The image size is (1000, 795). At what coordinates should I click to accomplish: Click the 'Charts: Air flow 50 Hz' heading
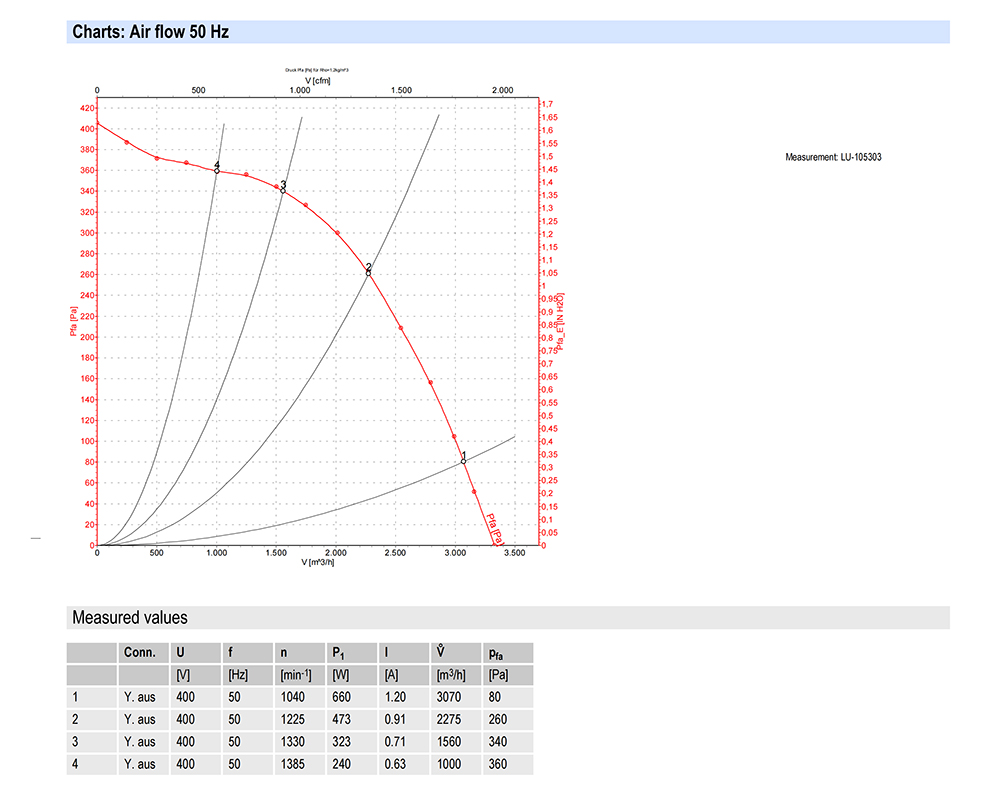tap(151, 32)
